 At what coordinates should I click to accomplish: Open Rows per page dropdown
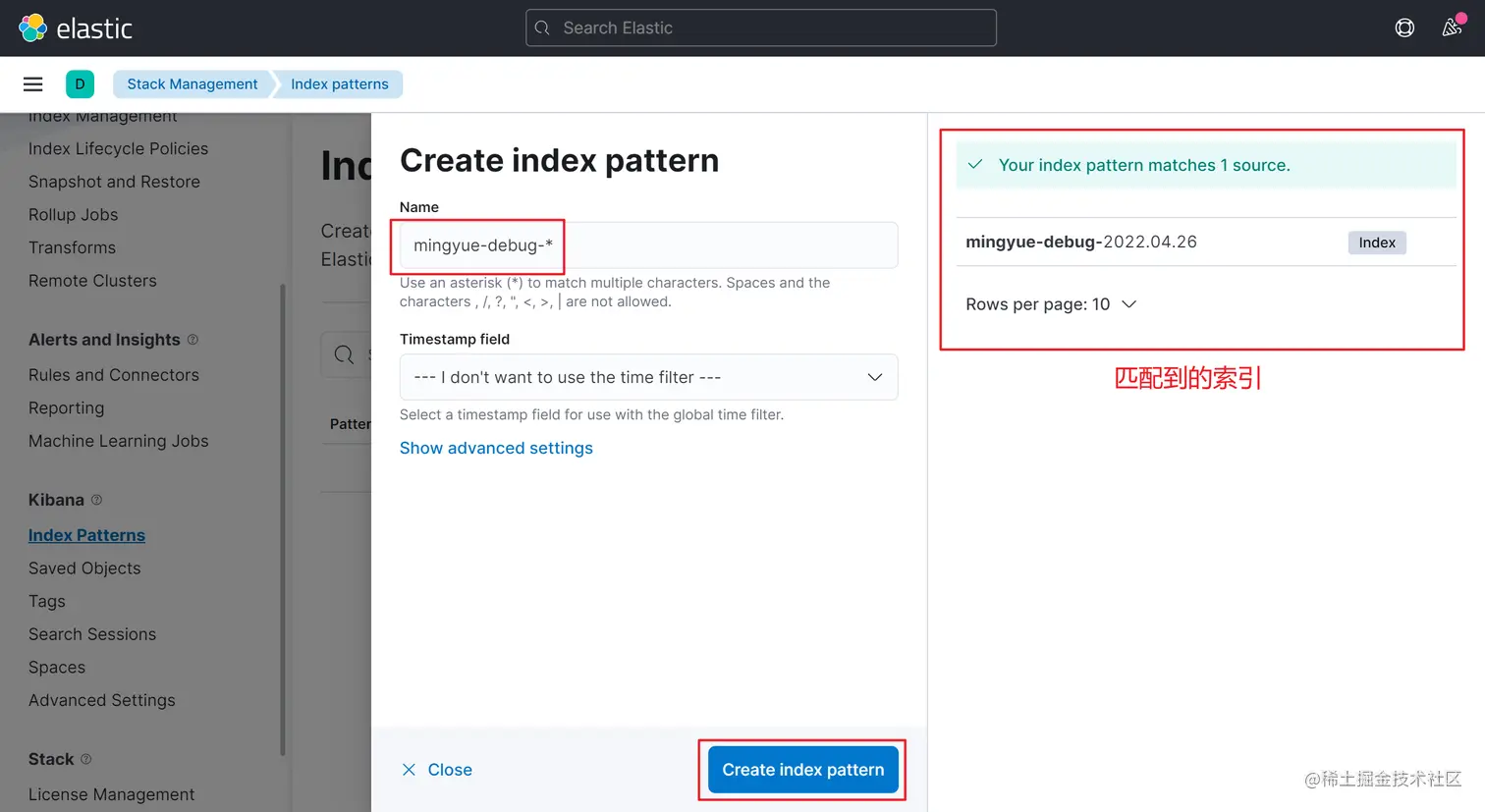(1051, 304)
